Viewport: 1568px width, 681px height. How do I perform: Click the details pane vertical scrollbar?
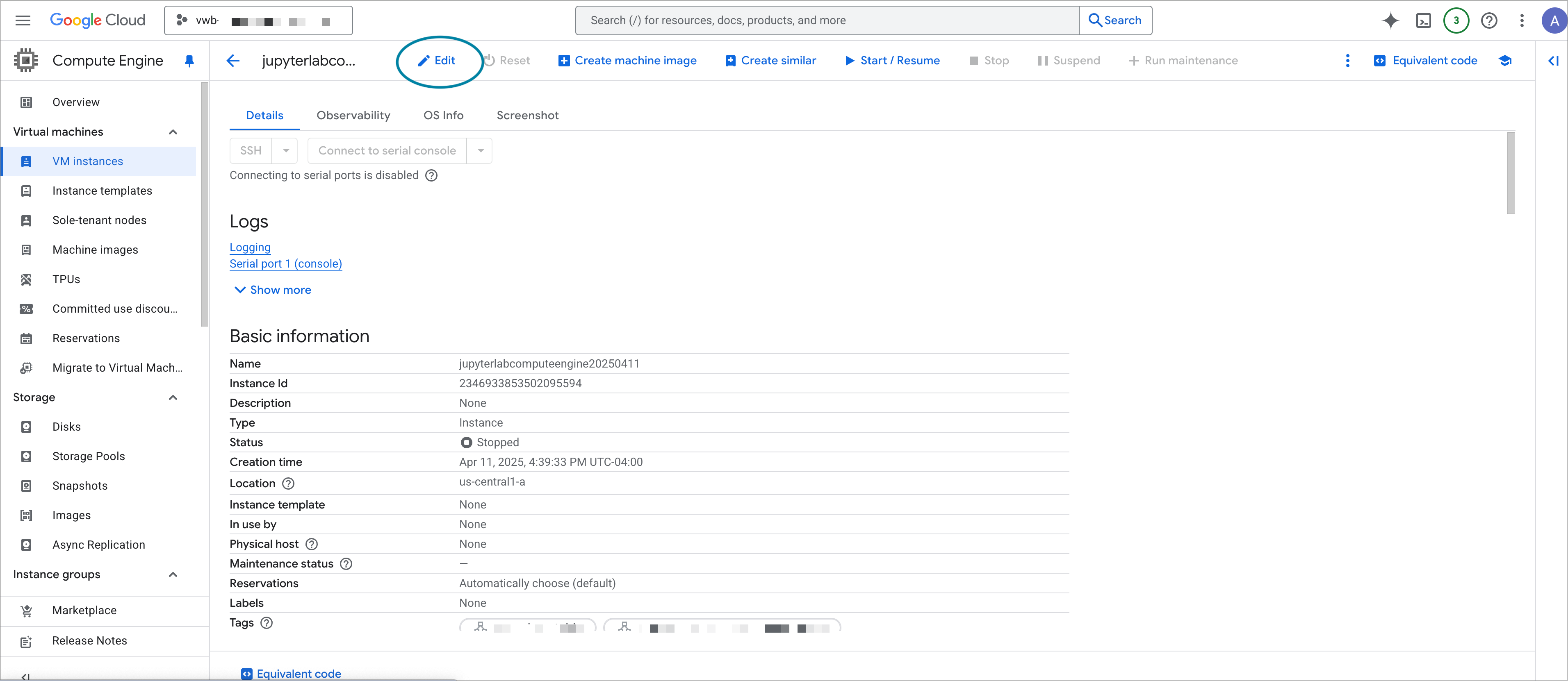click(x=1510, y=173)
